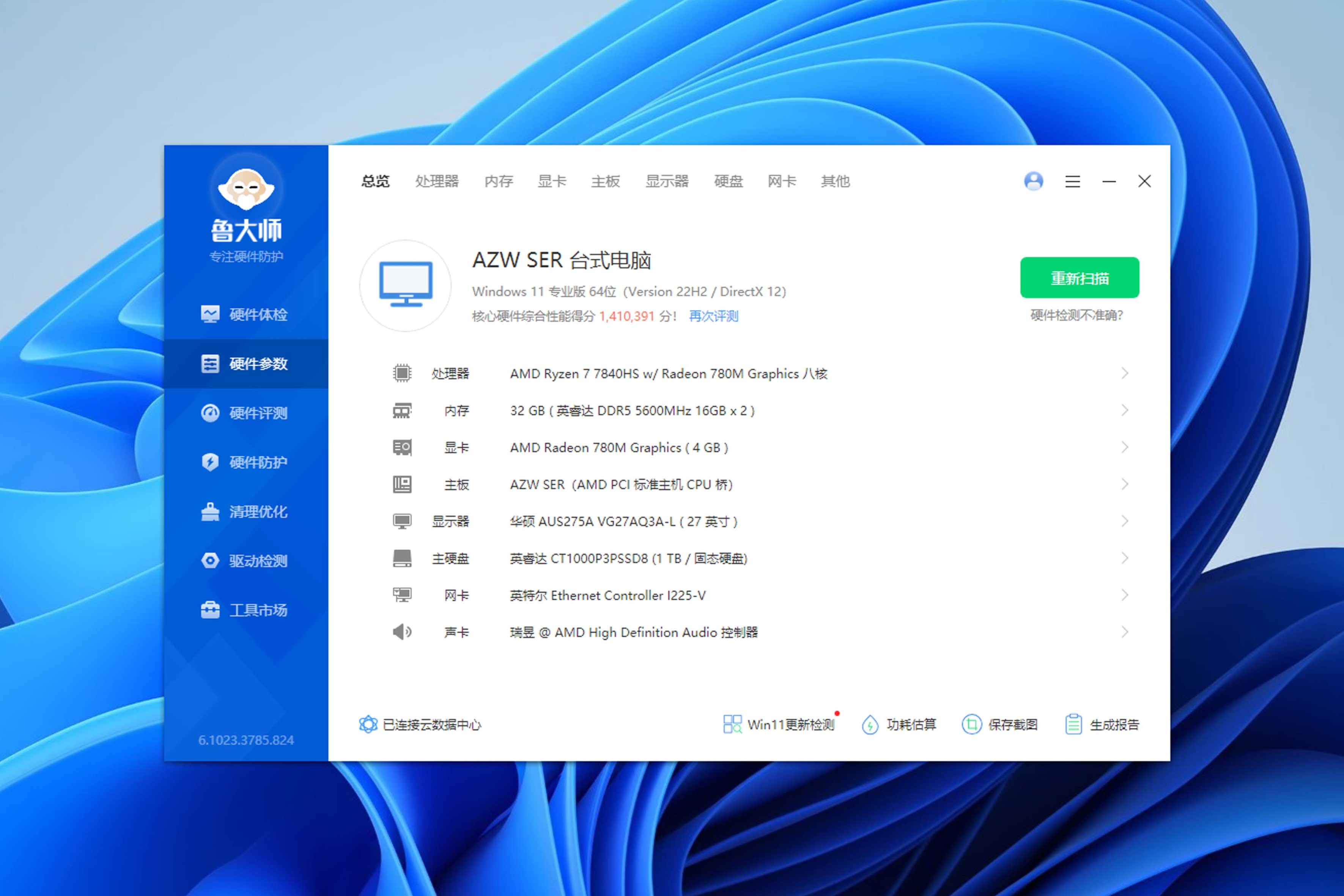The width and height of the screenshot is (1344, 896).
Task: Switch to the 总览 tab
Action: pyautogui.click(x=375, y=181)
